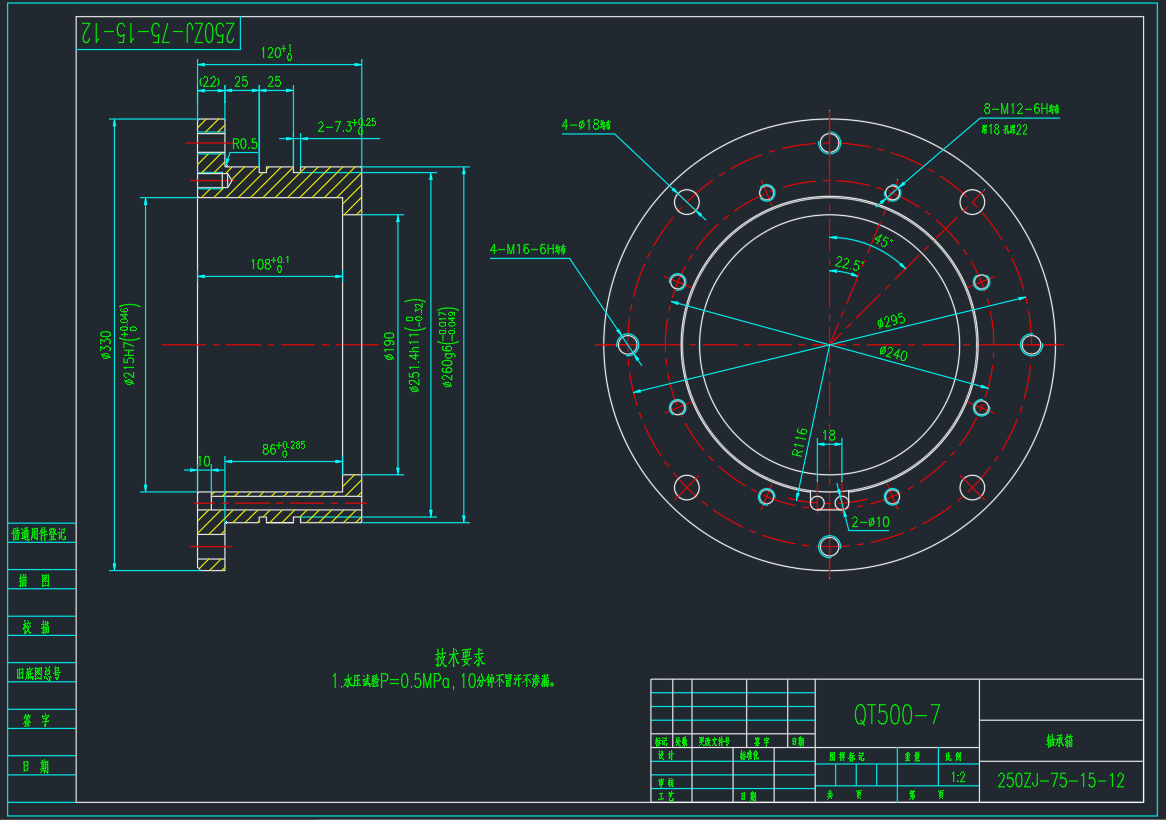Viewport: 1166px width, 820px height.
Task: Click the 轴承箱 part name in title block
Action: click(1059, 742)
